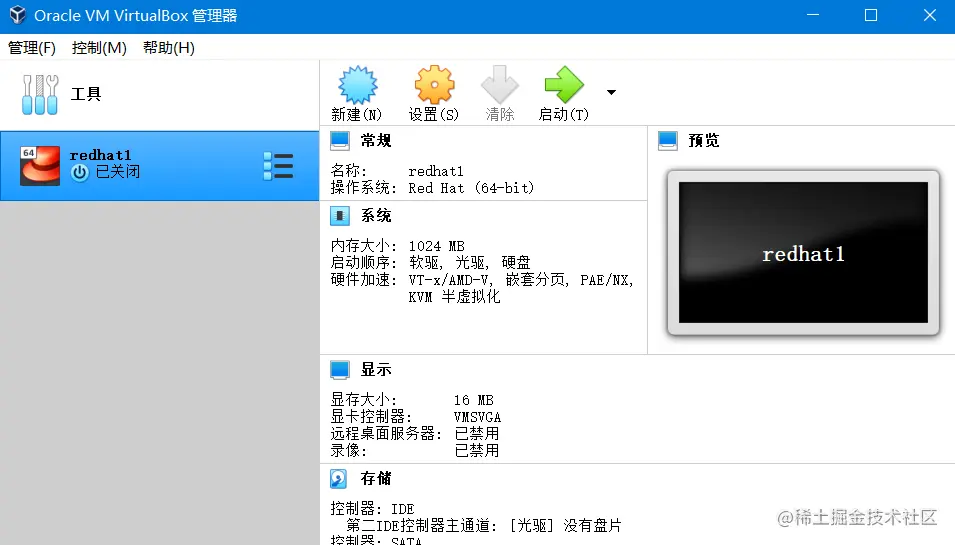Click the power state icon next to 已关闭
Screen dimensions: 955x545
point(80,173)
